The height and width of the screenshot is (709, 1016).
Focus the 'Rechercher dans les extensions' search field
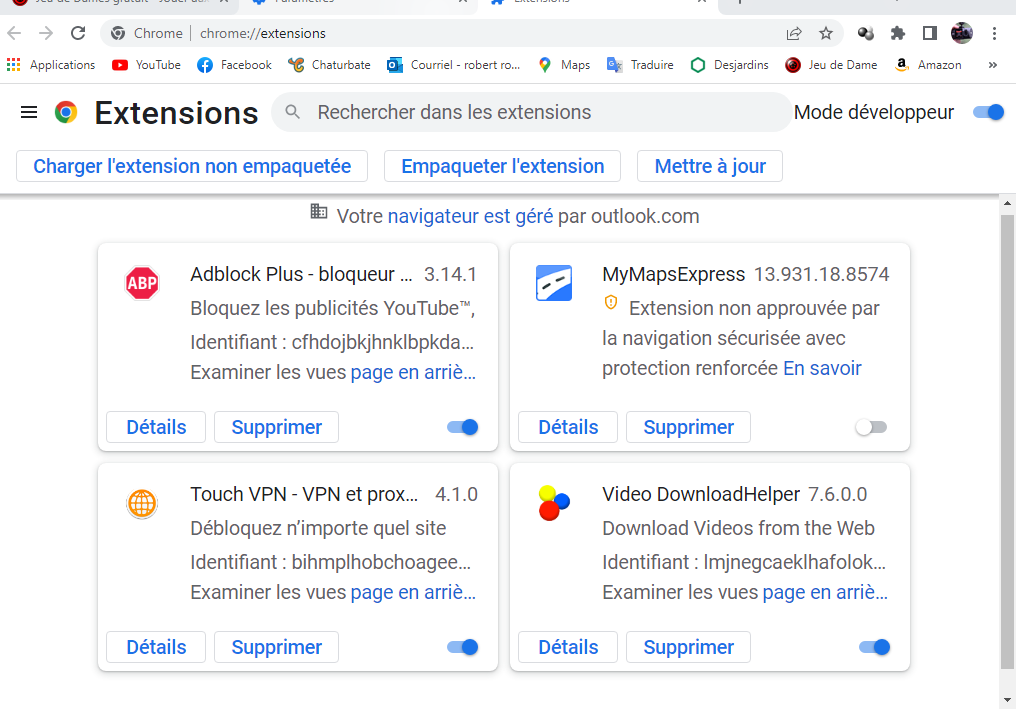point(531,112)
